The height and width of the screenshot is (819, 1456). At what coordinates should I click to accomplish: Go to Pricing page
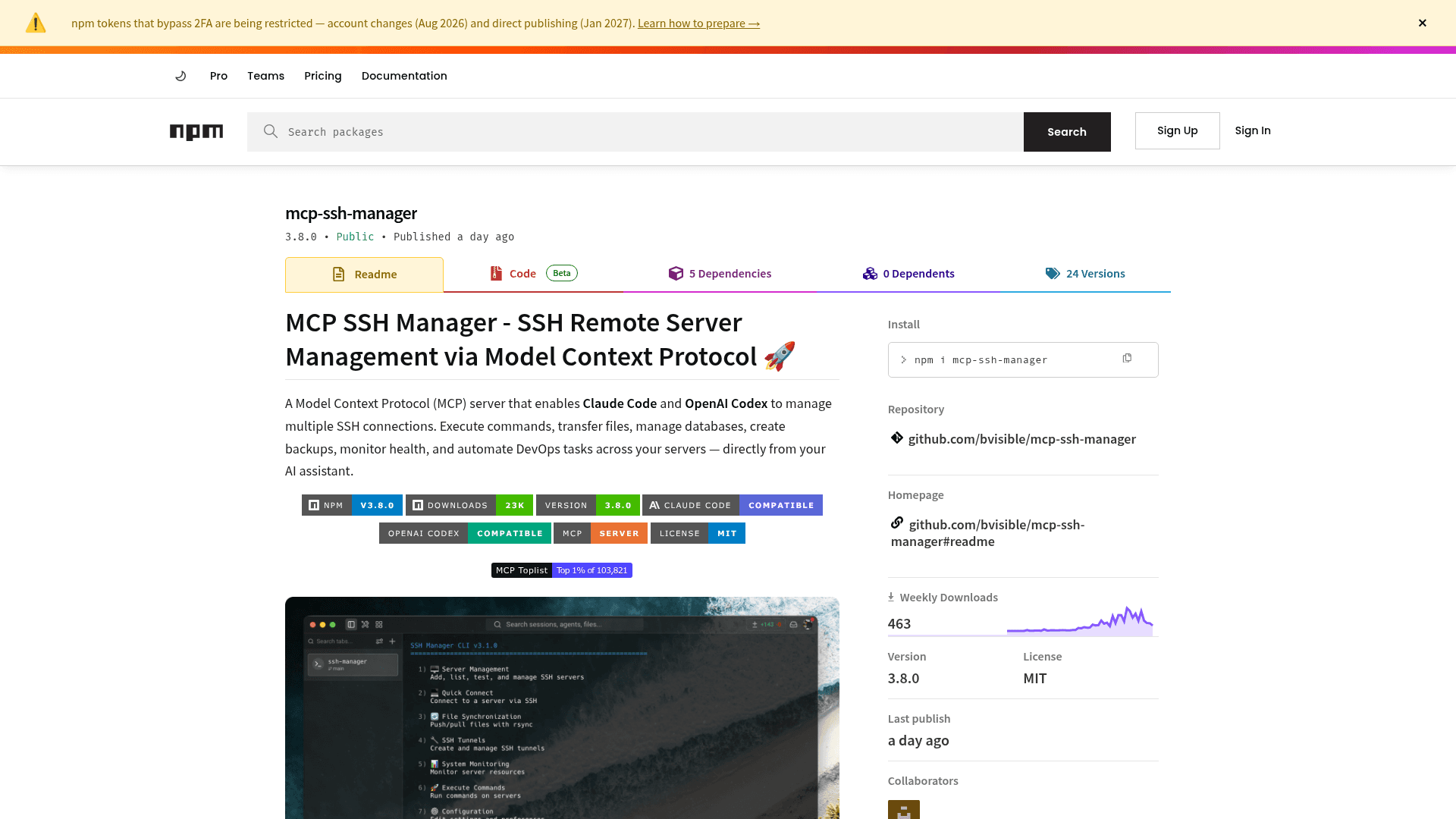pos(323,76)
